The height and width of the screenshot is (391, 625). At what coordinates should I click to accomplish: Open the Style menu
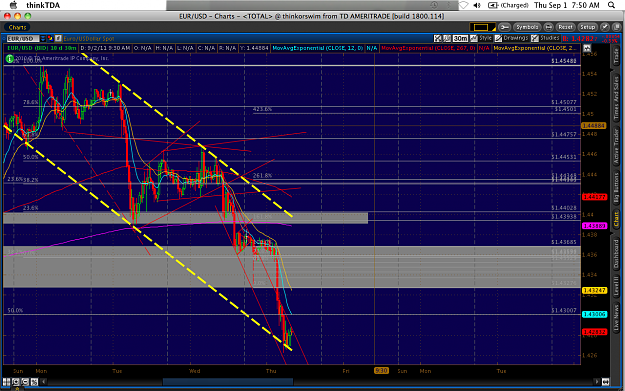(482, 38)
